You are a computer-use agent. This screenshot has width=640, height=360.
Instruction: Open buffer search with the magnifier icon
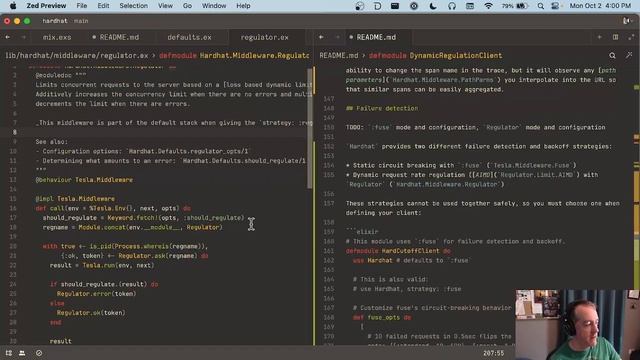612,56
